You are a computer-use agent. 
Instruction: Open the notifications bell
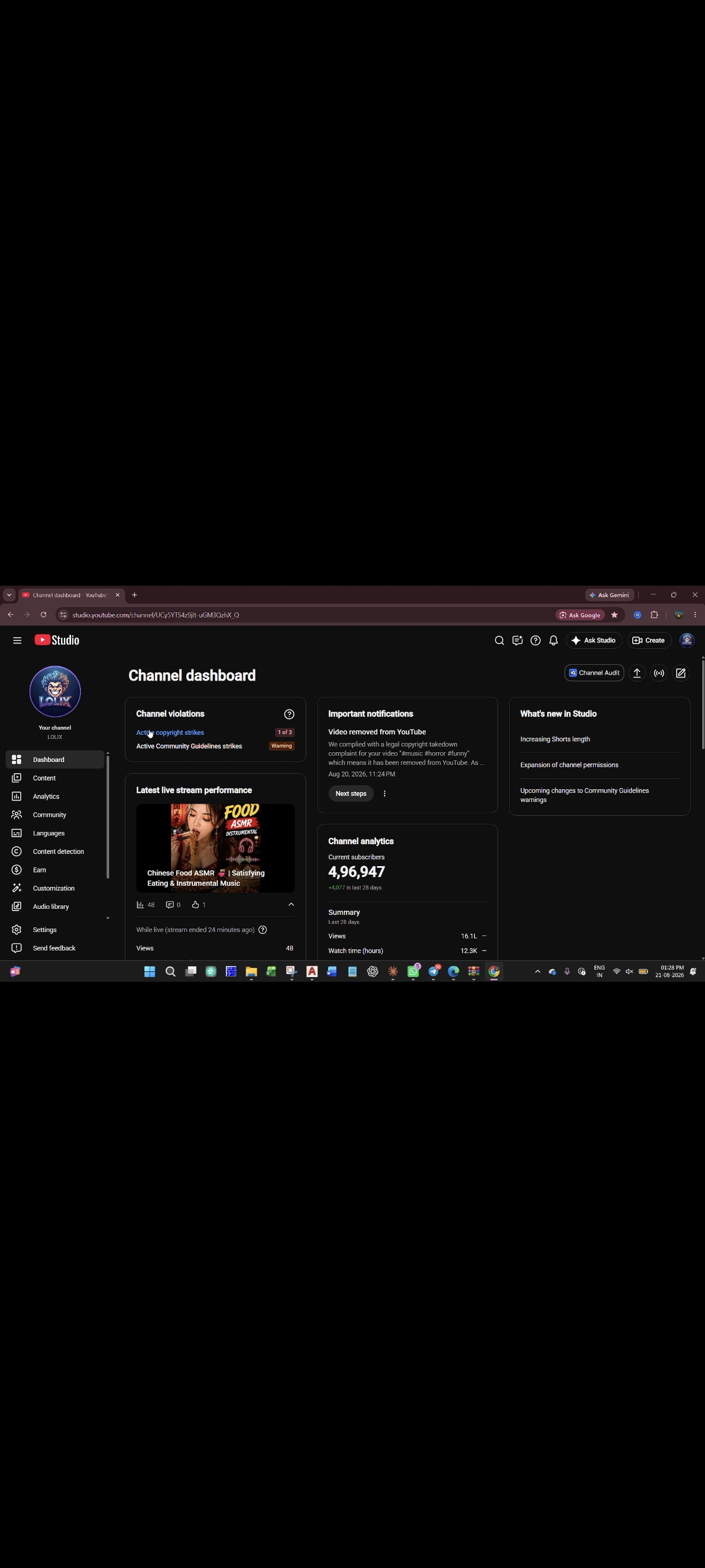(x=554, y=641)
